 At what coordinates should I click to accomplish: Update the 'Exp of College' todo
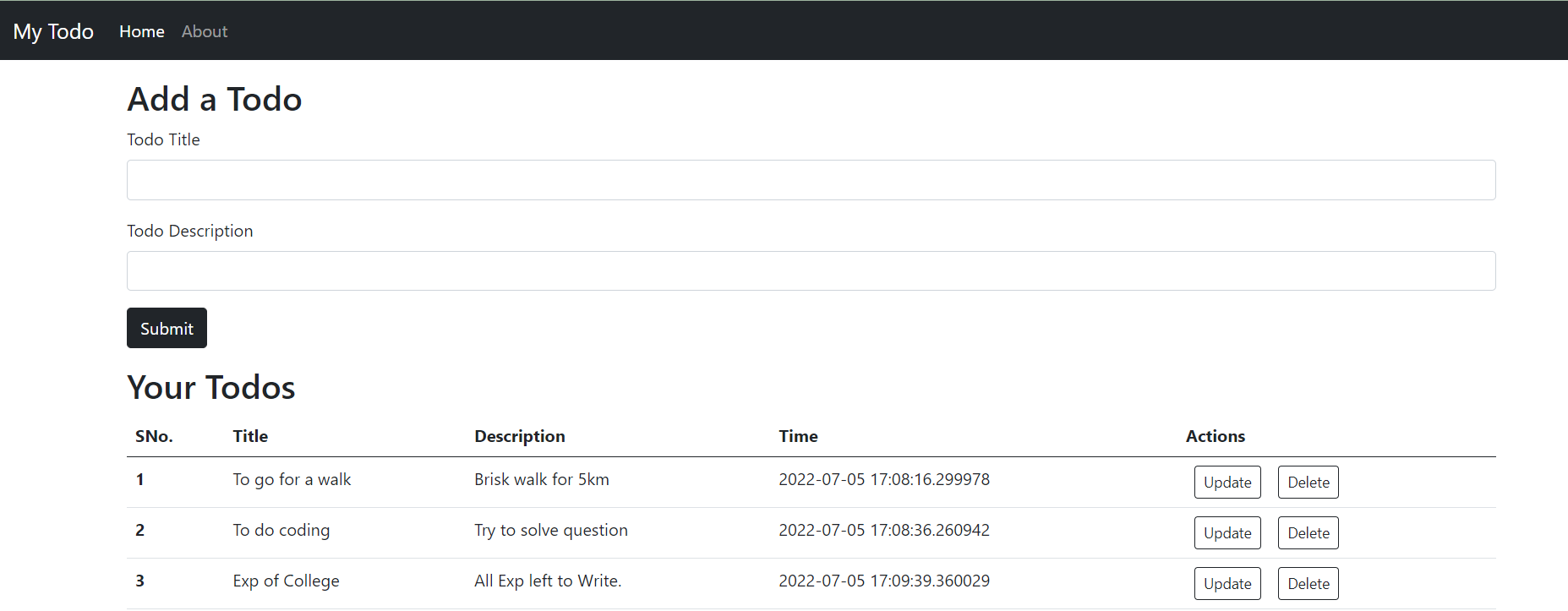coord(1227,583)
